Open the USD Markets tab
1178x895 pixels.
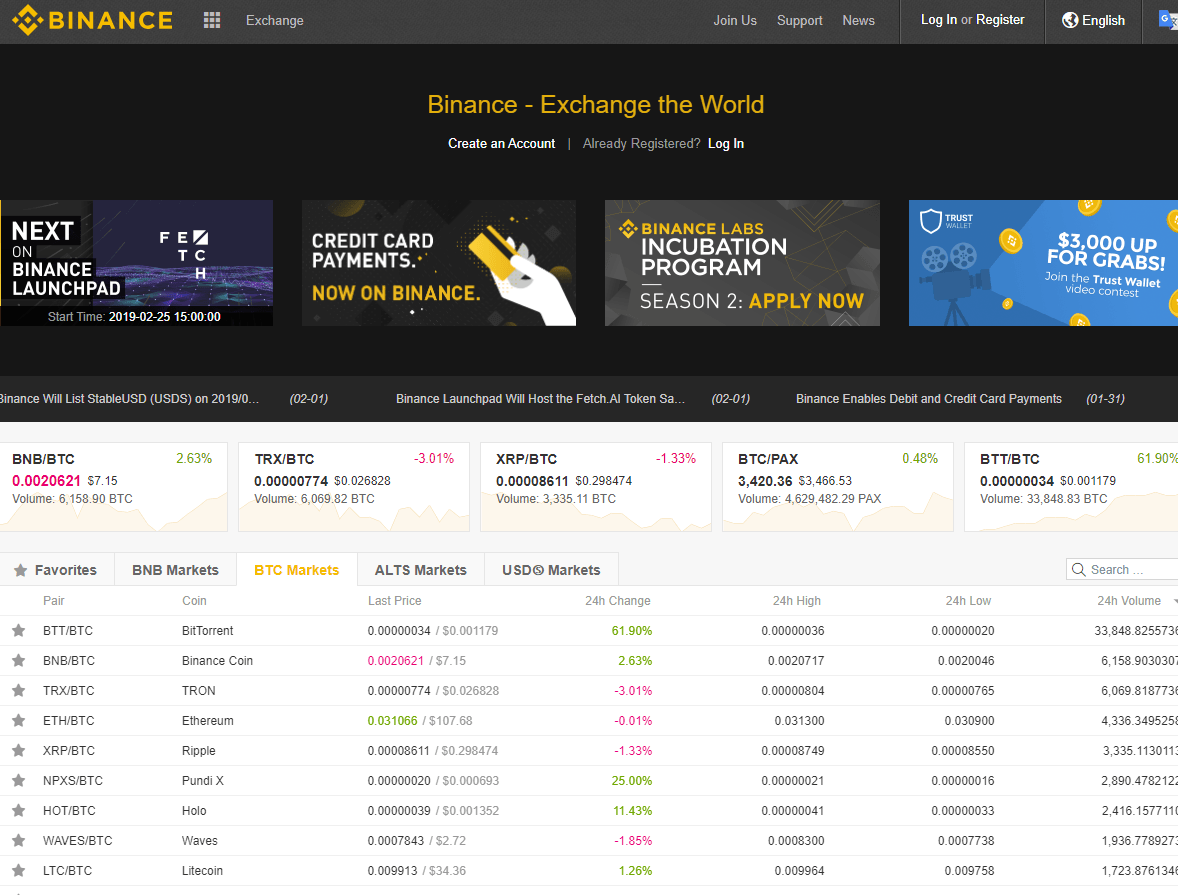(551, 570)
